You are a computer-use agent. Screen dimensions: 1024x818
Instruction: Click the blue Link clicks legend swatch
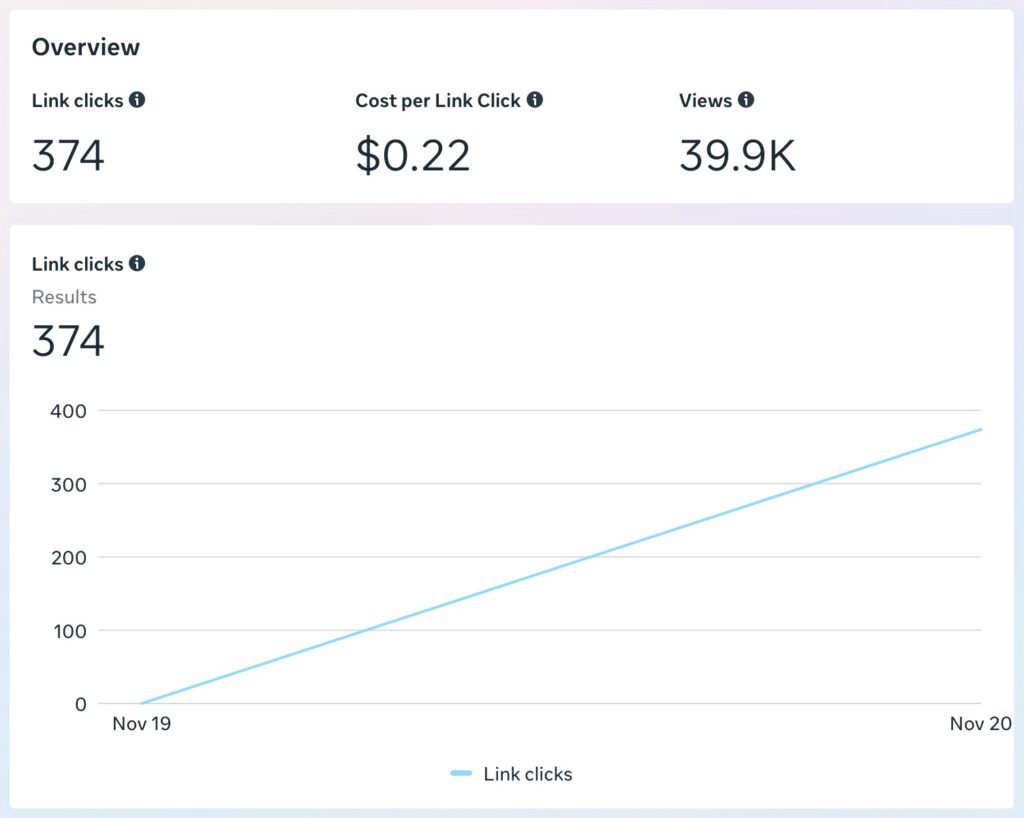pos(461,774)
